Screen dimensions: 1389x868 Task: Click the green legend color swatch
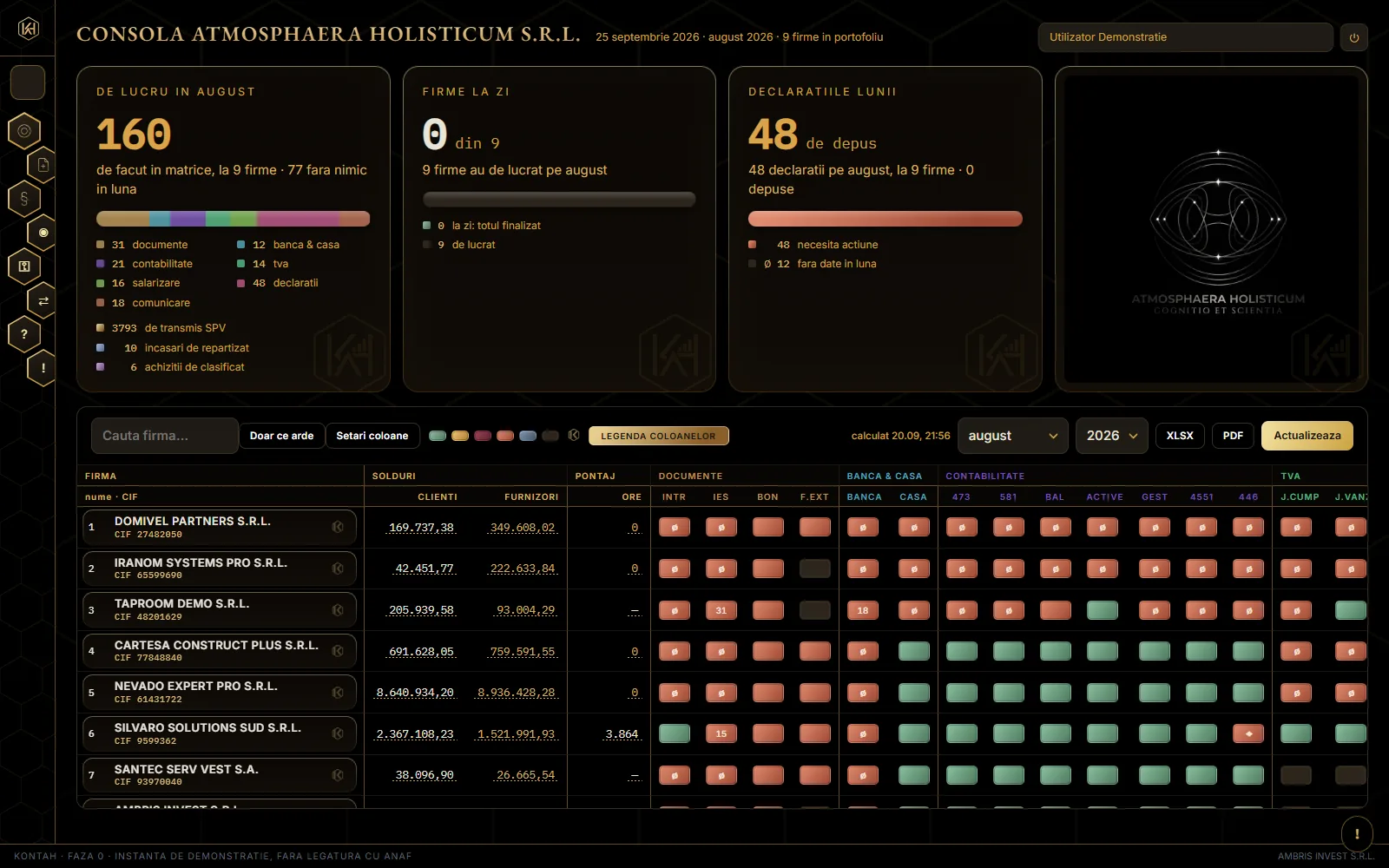tap(438, 436)
